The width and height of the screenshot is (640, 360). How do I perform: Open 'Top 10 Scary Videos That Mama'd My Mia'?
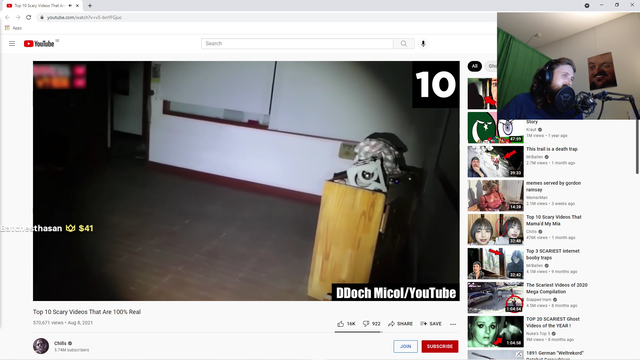click(x=553, y=220)
